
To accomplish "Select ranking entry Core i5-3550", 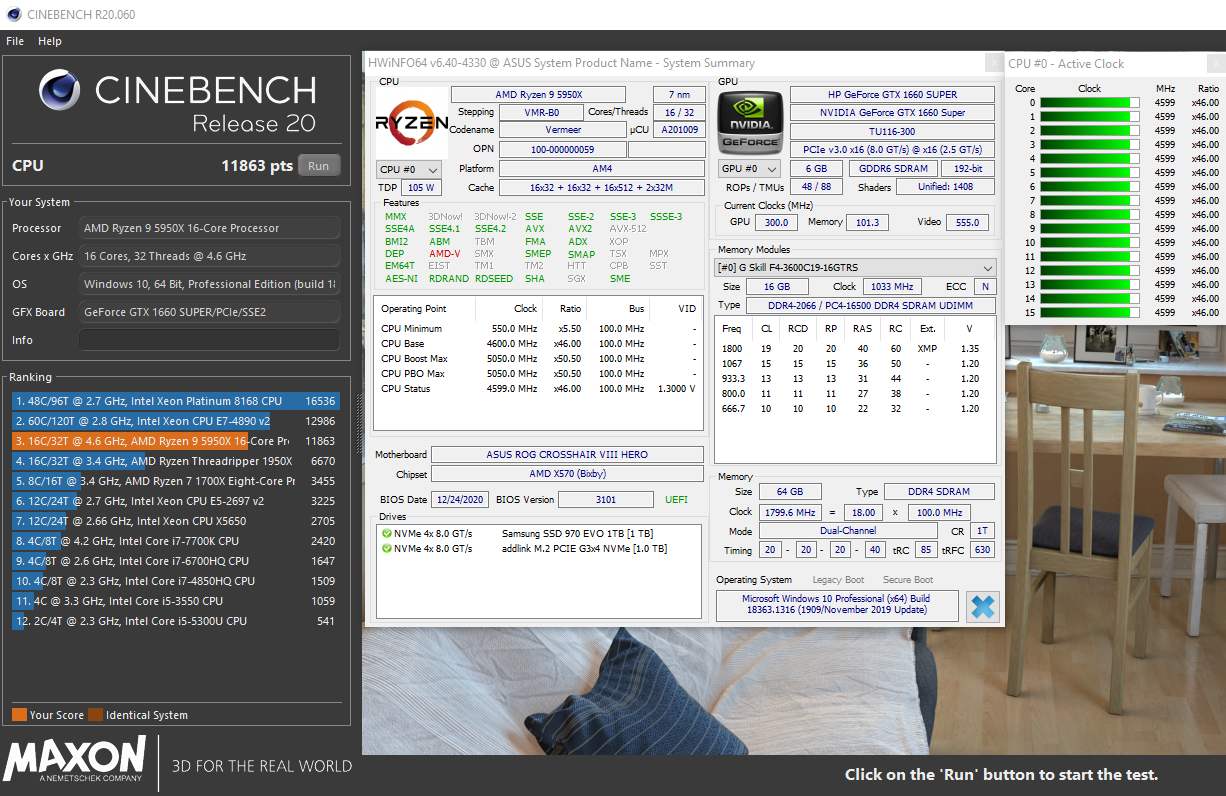I will pyautogui.click(x=176, y=601).
